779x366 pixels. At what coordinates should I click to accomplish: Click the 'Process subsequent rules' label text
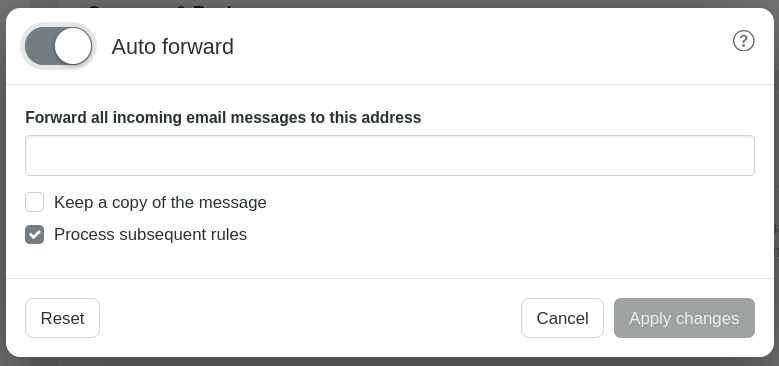click(151, 234)
